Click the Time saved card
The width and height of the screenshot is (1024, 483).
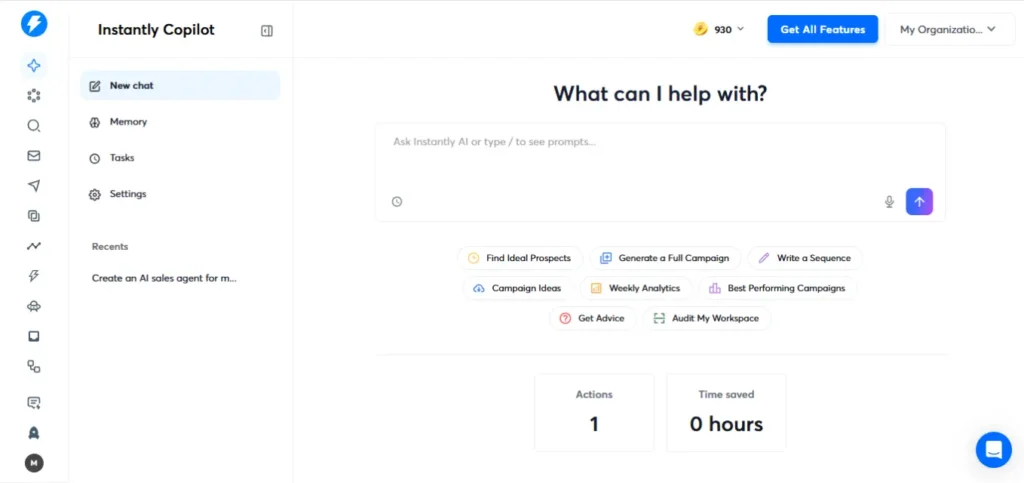726,413
